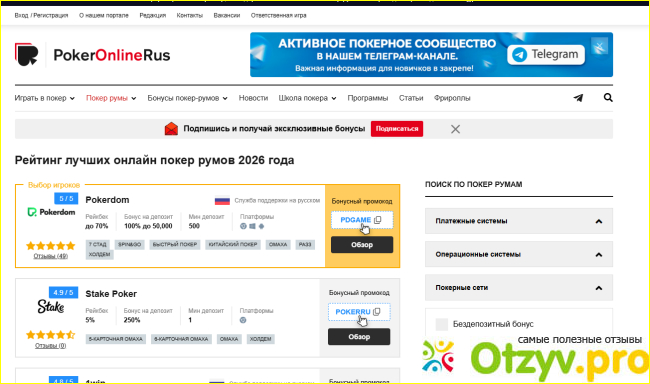Copy the PDGAME promo code icon

click(x=378, y=220)
